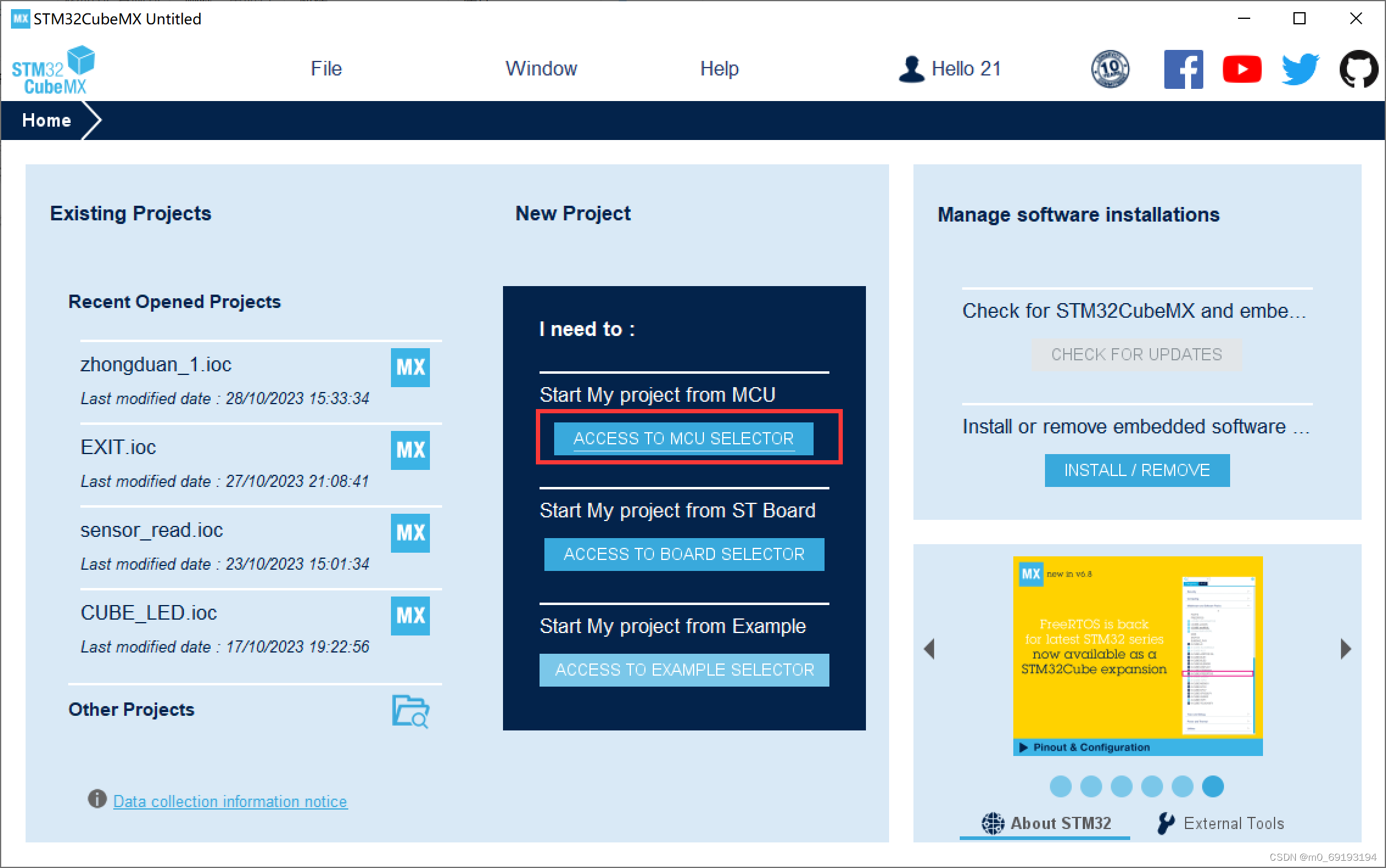Go to the Home breadcrumb
Screen dimensions: 1386x868
(46, 120)
